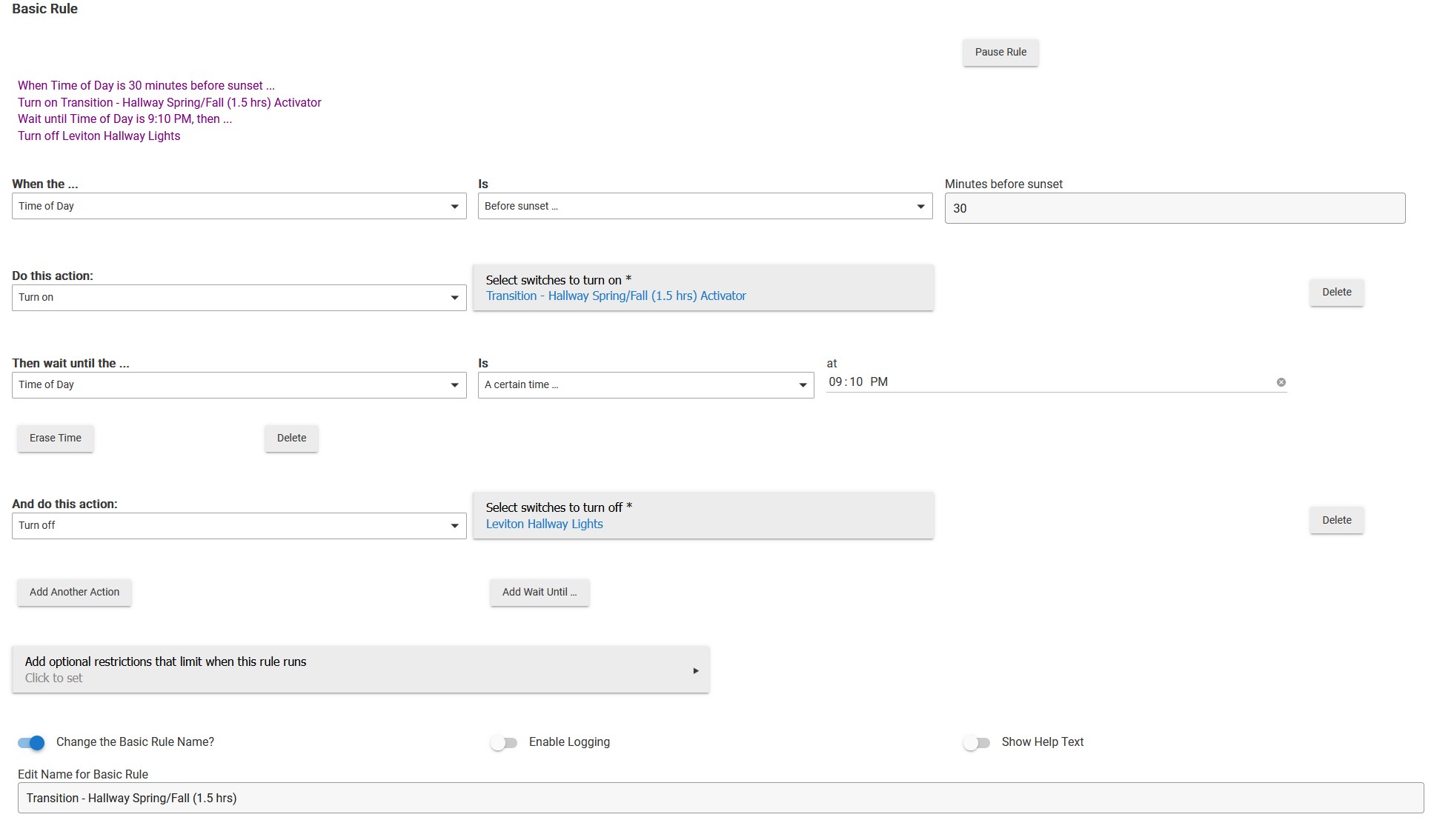
Task: Click the Erase Time button
Action: pyautogui.click(x=56, y=439)
